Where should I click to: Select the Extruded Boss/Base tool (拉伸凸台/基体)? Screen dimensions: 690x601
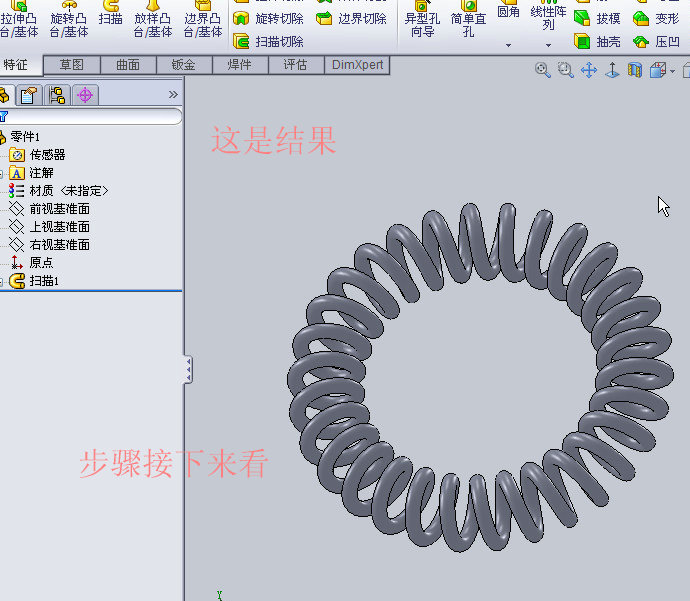coord(19,19)
